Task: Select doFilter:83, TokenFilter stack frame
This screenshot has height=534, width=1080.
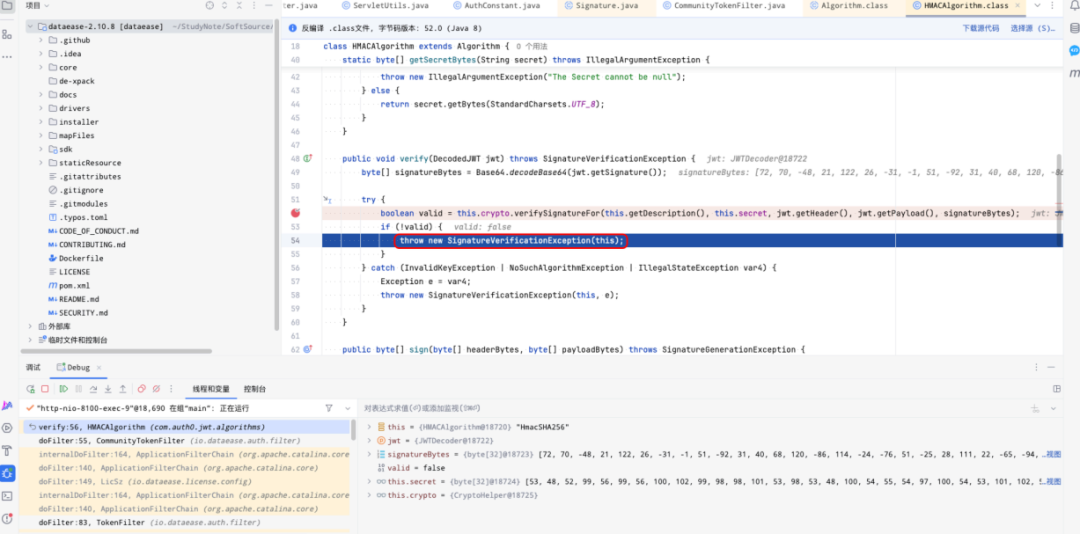Action: [187, 522]
